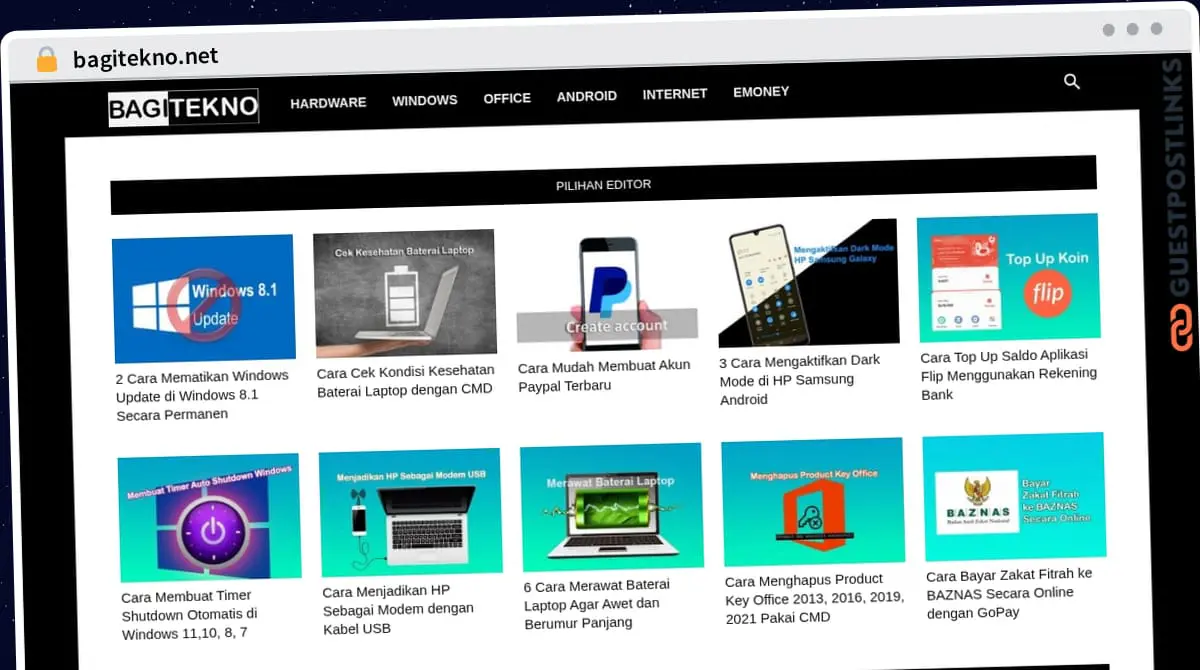
Task: Read '3 Cara Mengaktifkan Dark Mode' article
Action: (800, 380)
